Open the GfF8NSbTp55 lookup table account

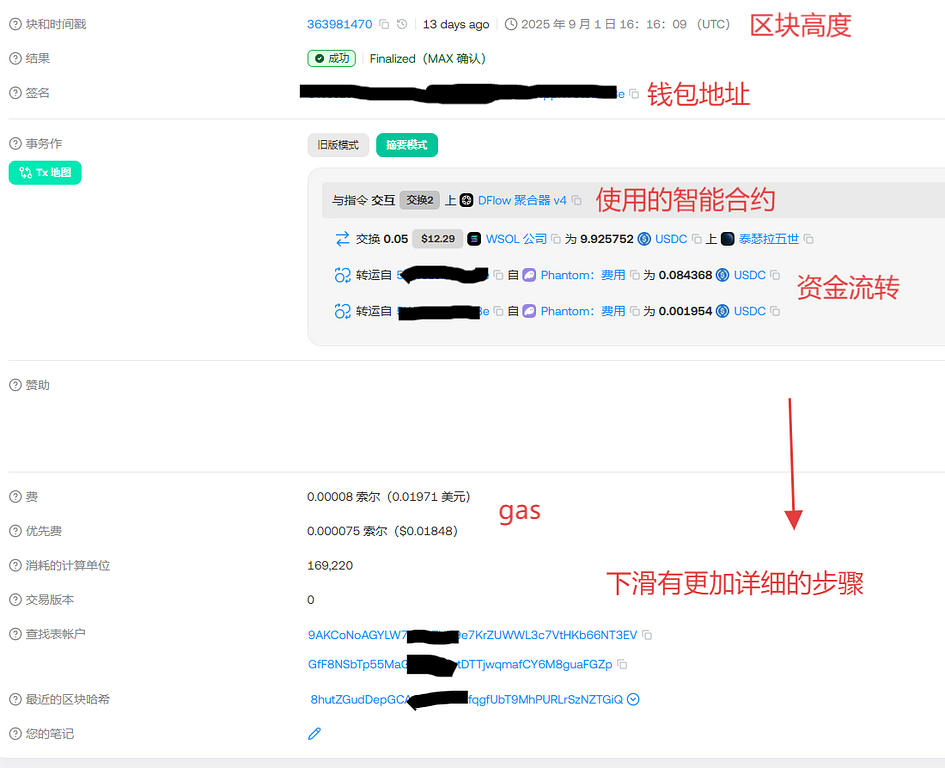(460, 664)
